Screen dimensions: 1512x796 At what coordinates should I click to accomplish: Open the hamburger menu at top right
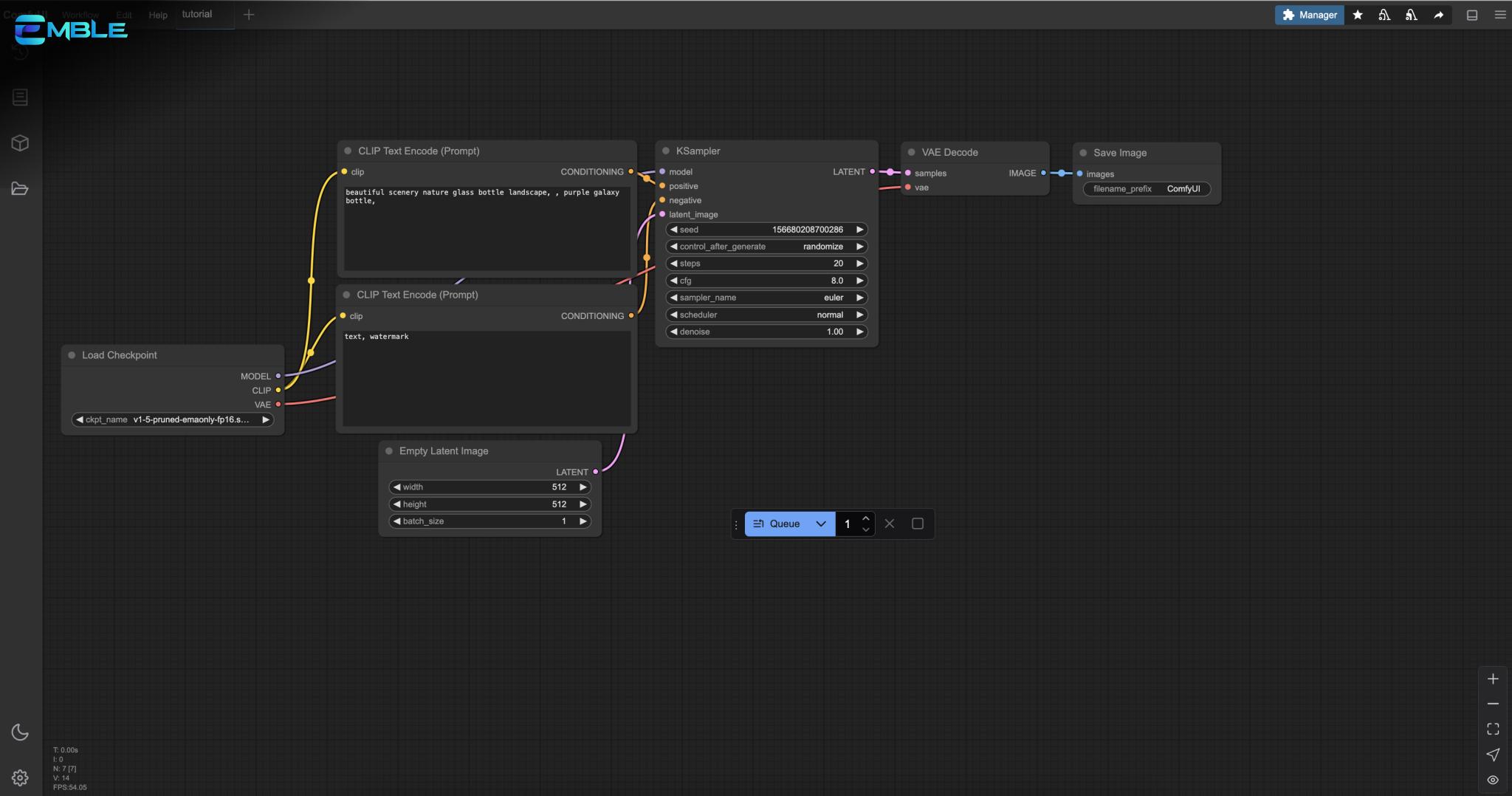[x=1500, y=15]
